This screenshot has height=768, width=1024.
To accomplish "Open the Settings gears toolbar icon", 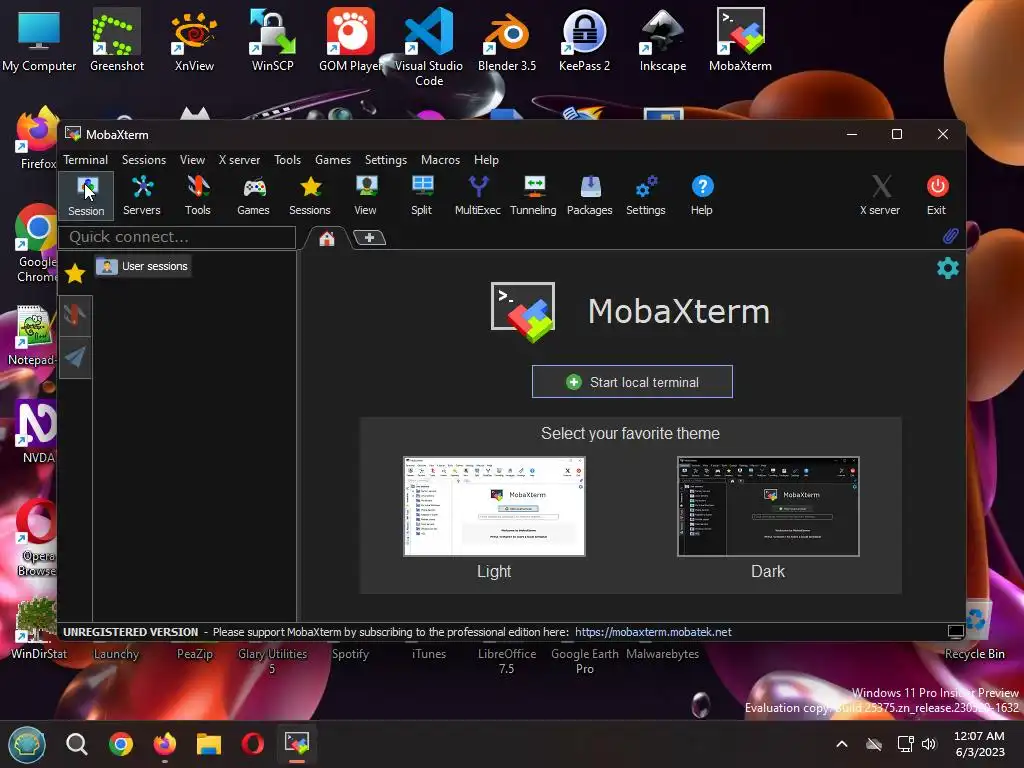I will [645, 195].
